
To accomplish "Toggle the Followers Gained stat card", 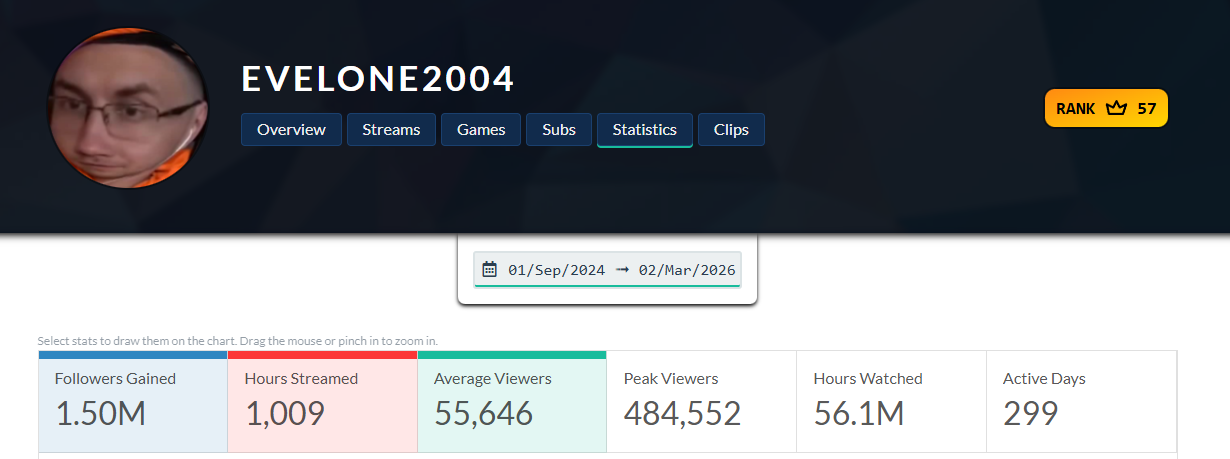I will pyautogui.click(x=133, y=402).
